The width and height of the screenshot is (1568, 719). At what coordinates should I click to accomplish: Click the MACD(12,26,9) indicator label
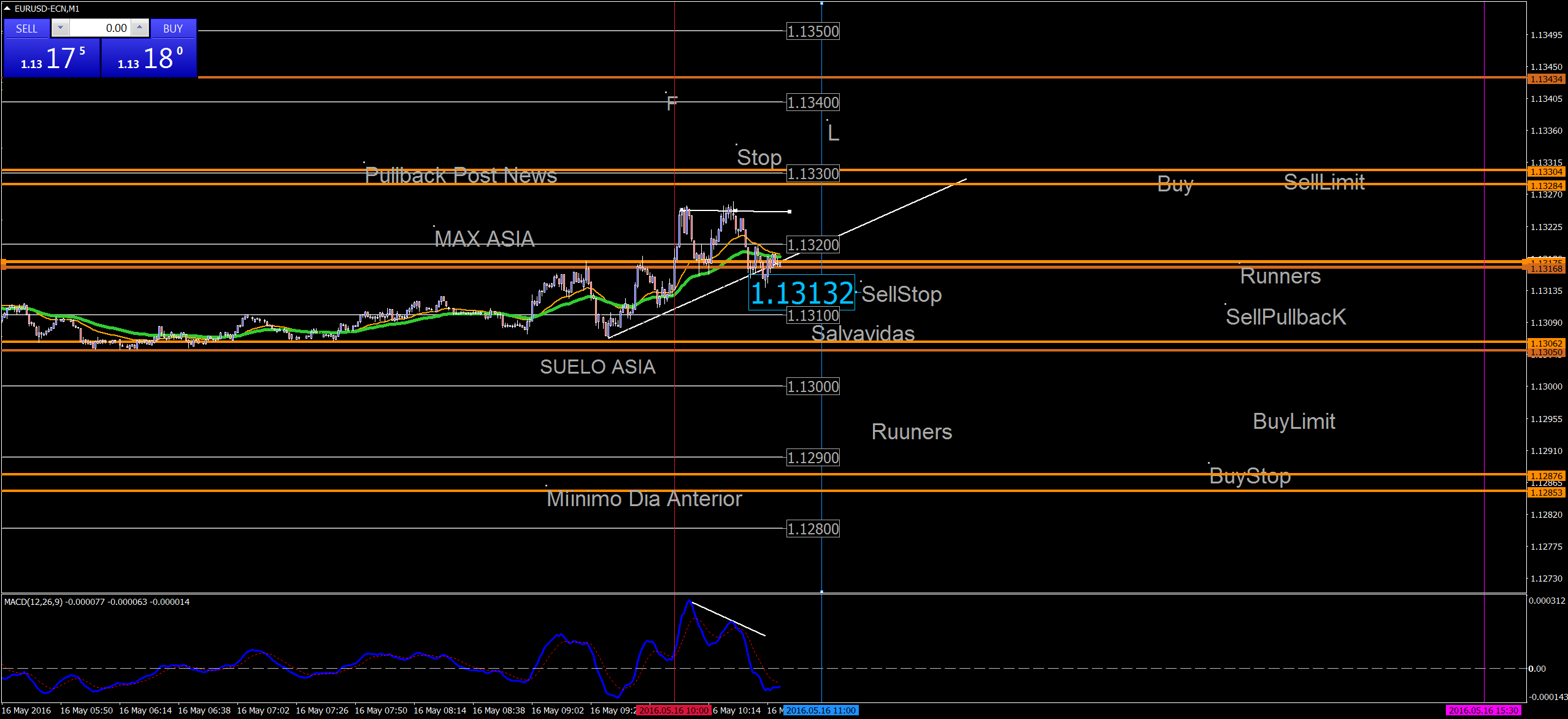(x=34, y=602)
